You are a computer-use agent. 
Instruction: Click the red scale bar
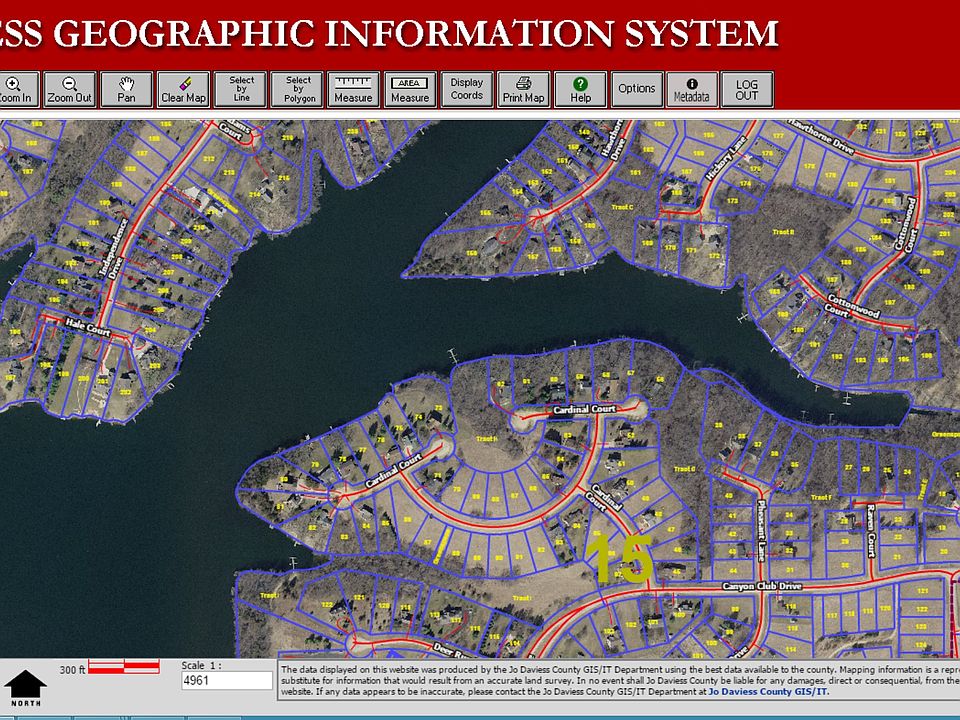tap(124, 667)
